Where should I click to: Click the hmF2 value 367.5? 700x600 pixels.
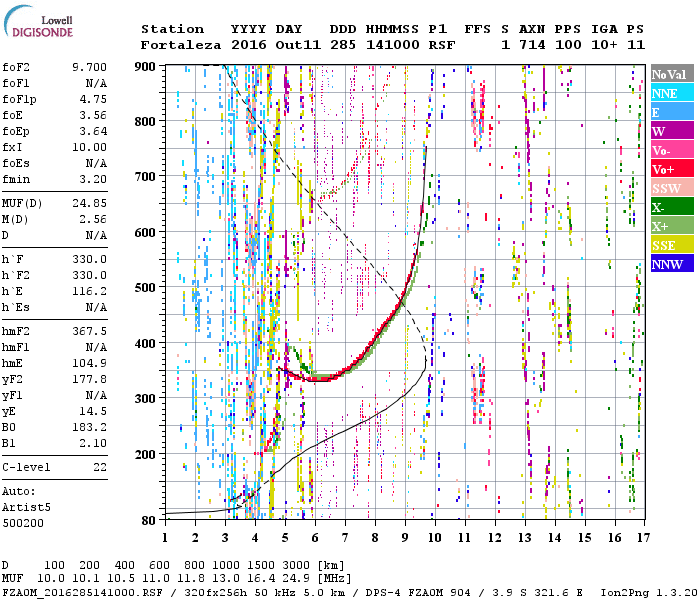[x=89, y=331]
